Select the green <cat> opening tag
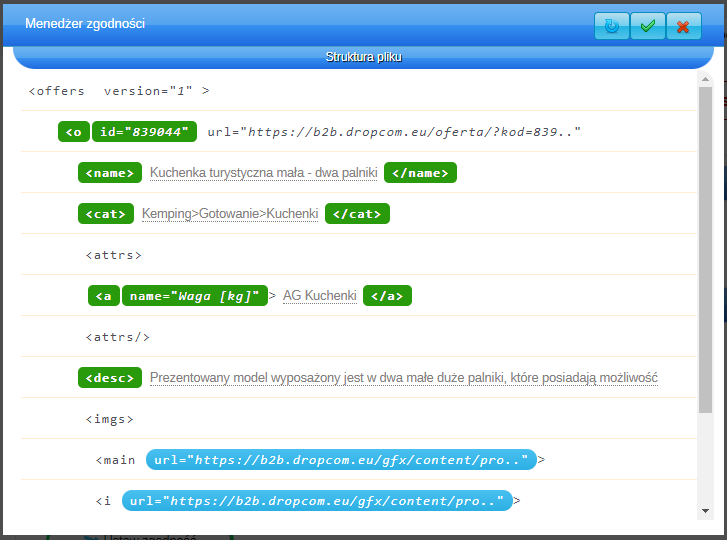This screenshot has width=727, height=540. click(105, 214)
